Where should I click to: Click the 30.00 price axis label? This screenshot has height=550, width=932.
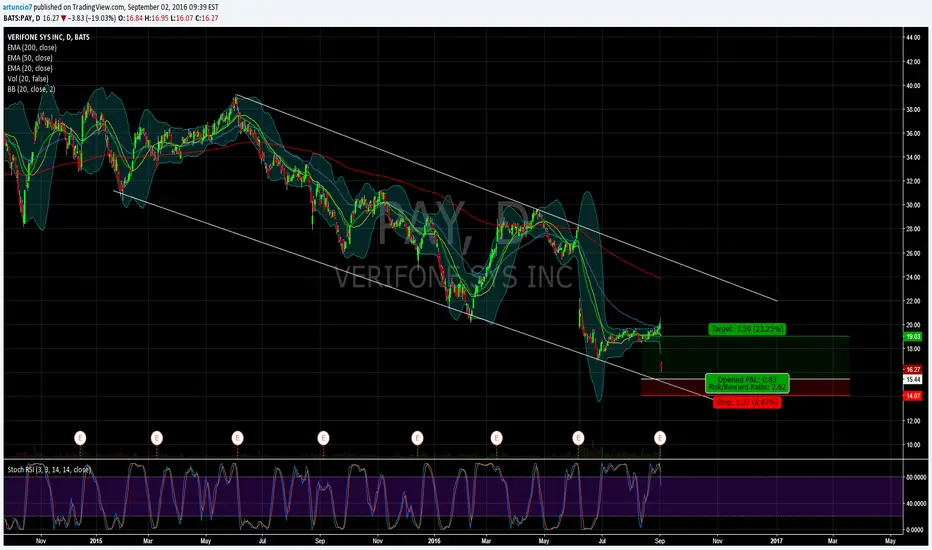912,205
